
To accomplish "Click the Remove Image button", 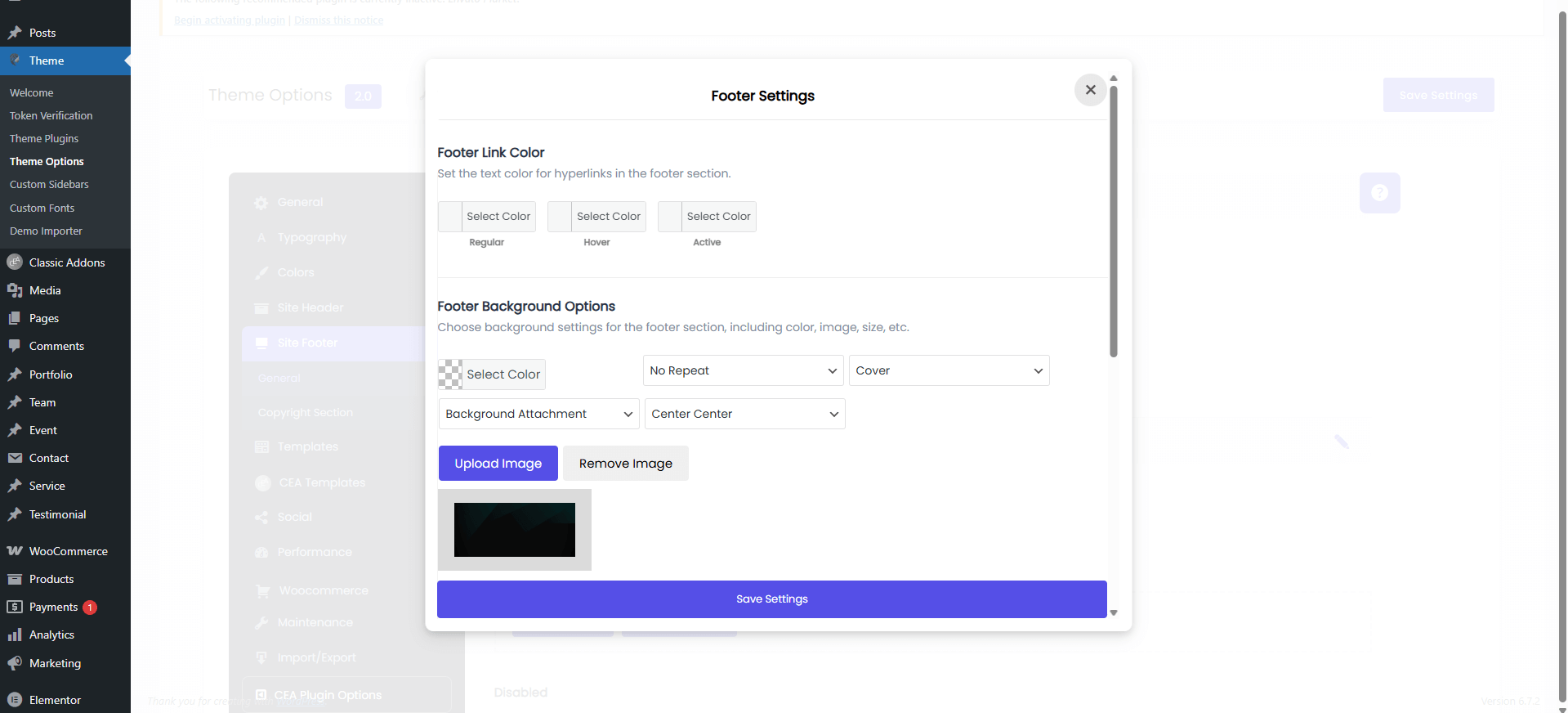I will tap(625, 464).
